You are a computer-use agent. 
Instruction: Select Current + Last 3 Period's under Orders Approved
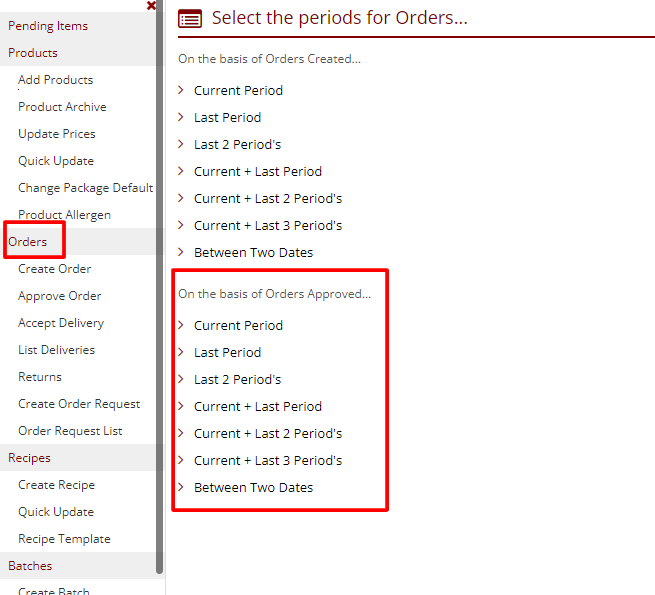click(268, 460)
